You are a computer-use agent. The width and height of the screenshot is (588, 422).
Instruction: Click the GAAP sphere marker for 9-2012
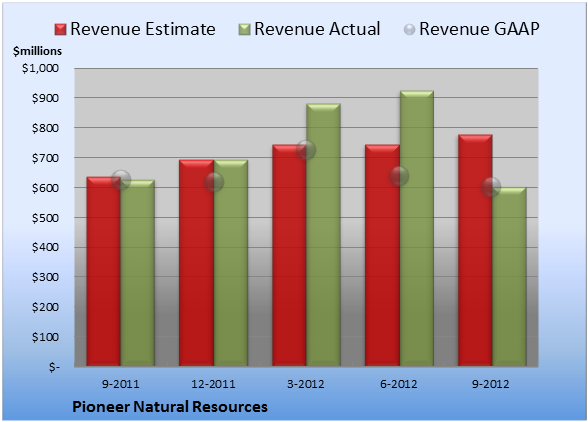(491, 187)
